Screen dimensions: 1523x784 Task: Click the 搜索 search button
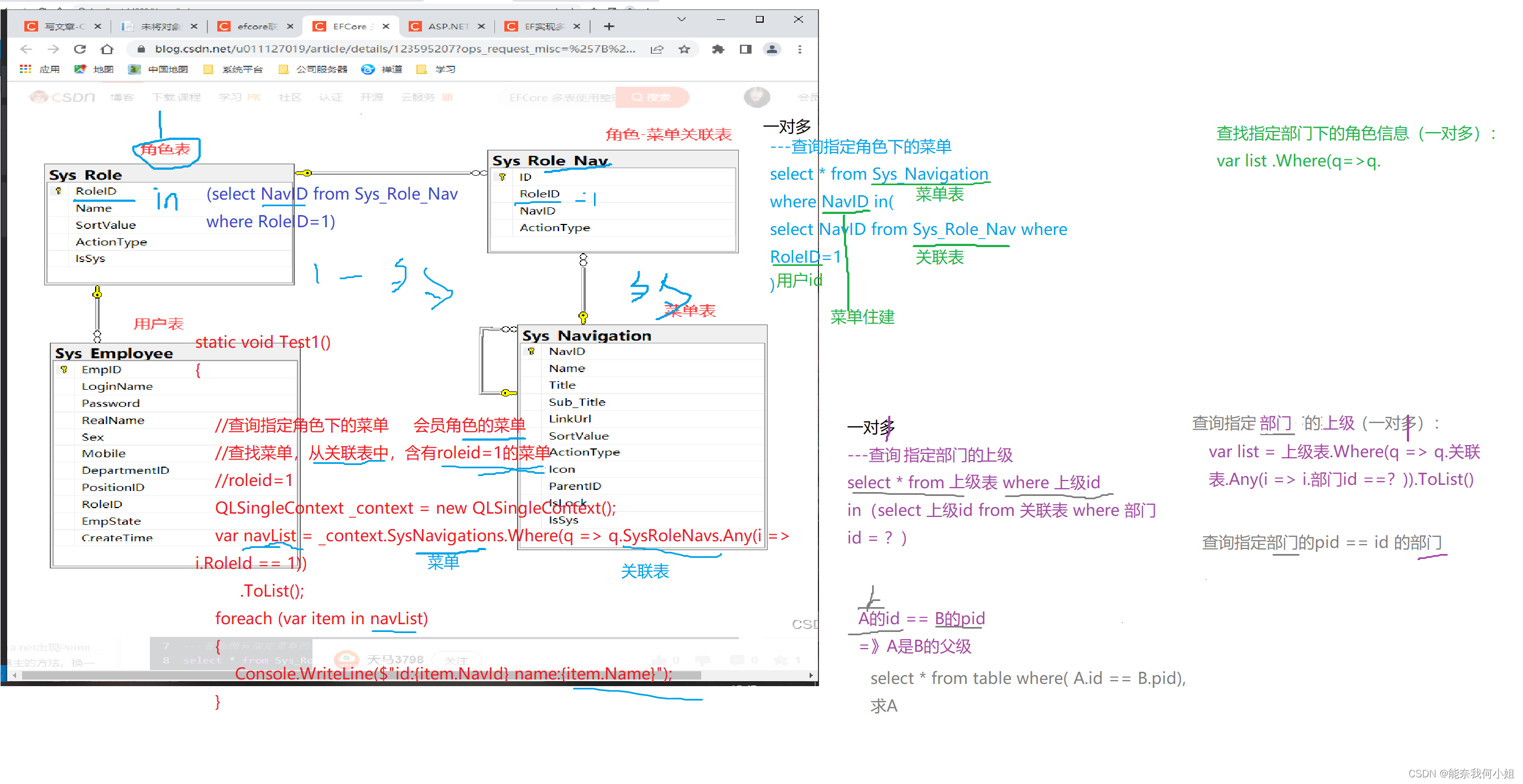point(651,97)
